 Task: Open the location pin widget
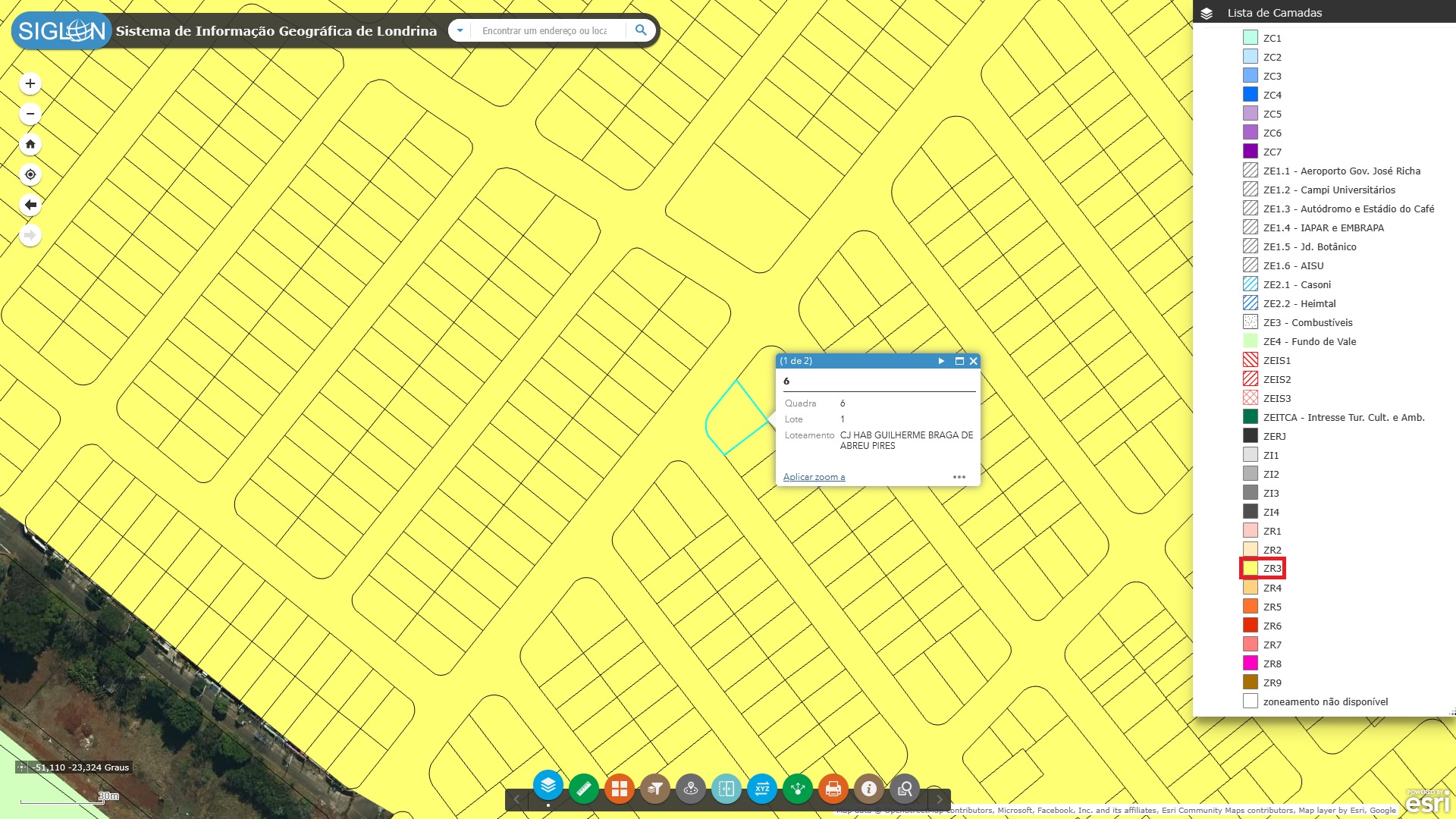click(x=691, y=789)
